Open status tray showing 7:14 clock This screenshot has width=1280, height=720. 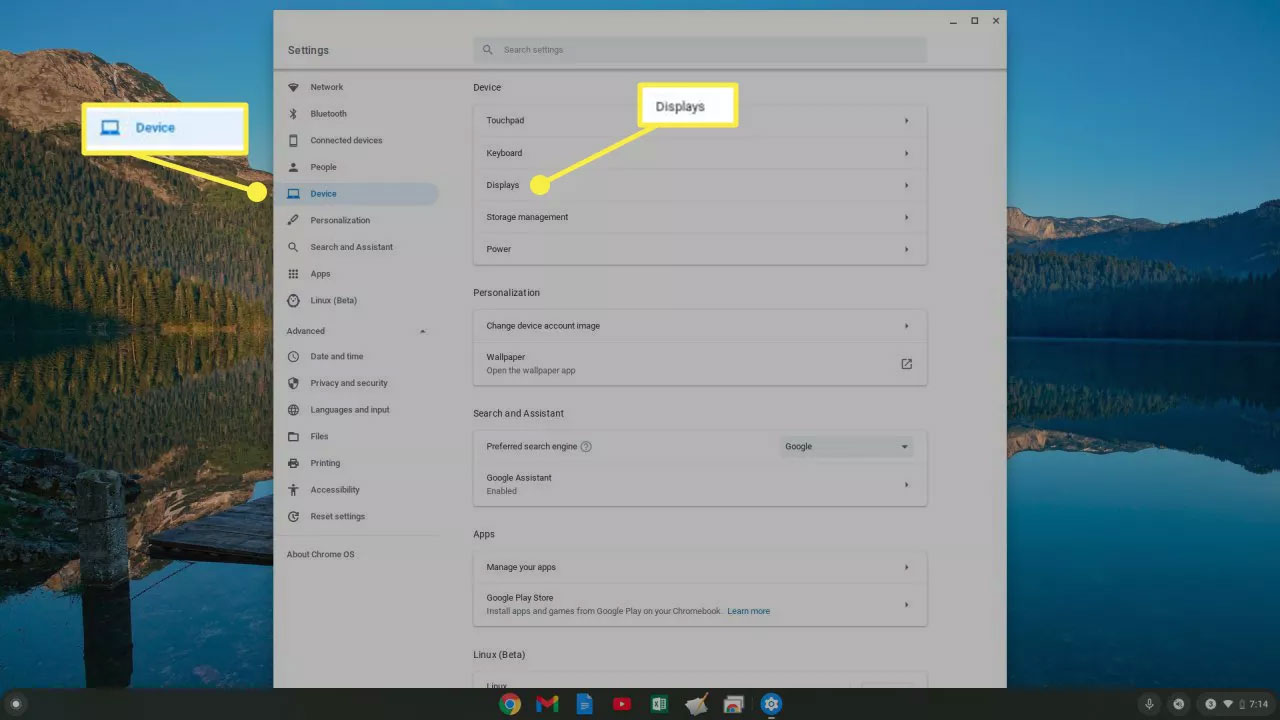1237,704
